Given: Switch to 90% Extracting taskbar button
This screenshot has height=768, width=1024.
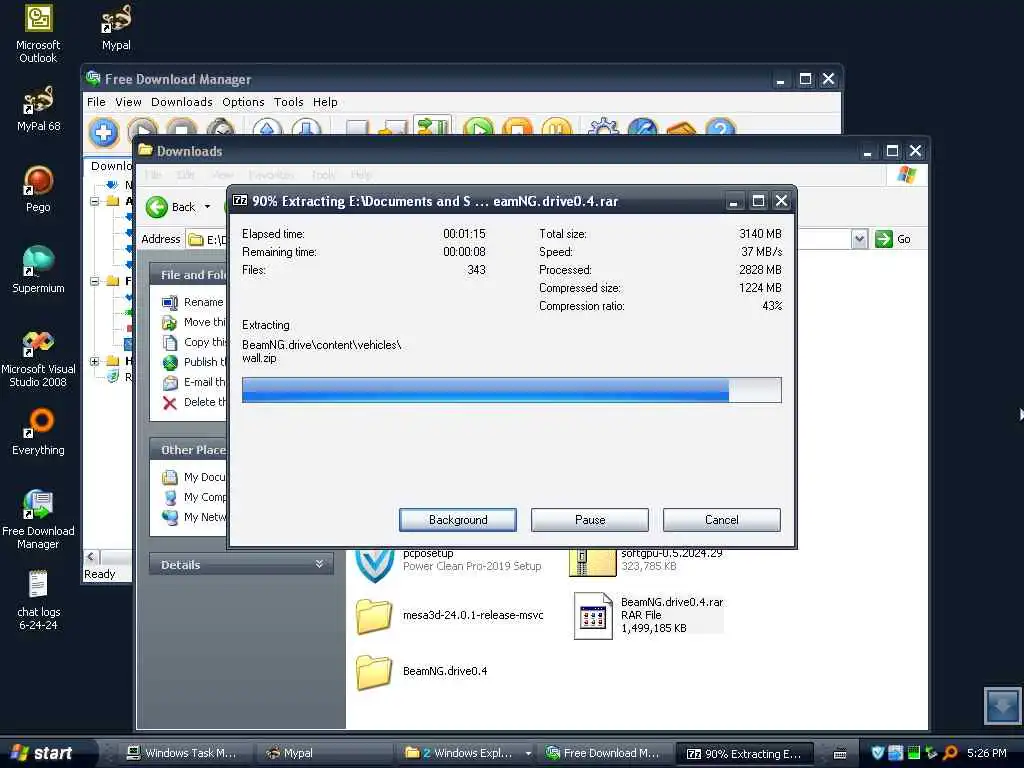Looking at the screenshot, I should tap(744, 754).
